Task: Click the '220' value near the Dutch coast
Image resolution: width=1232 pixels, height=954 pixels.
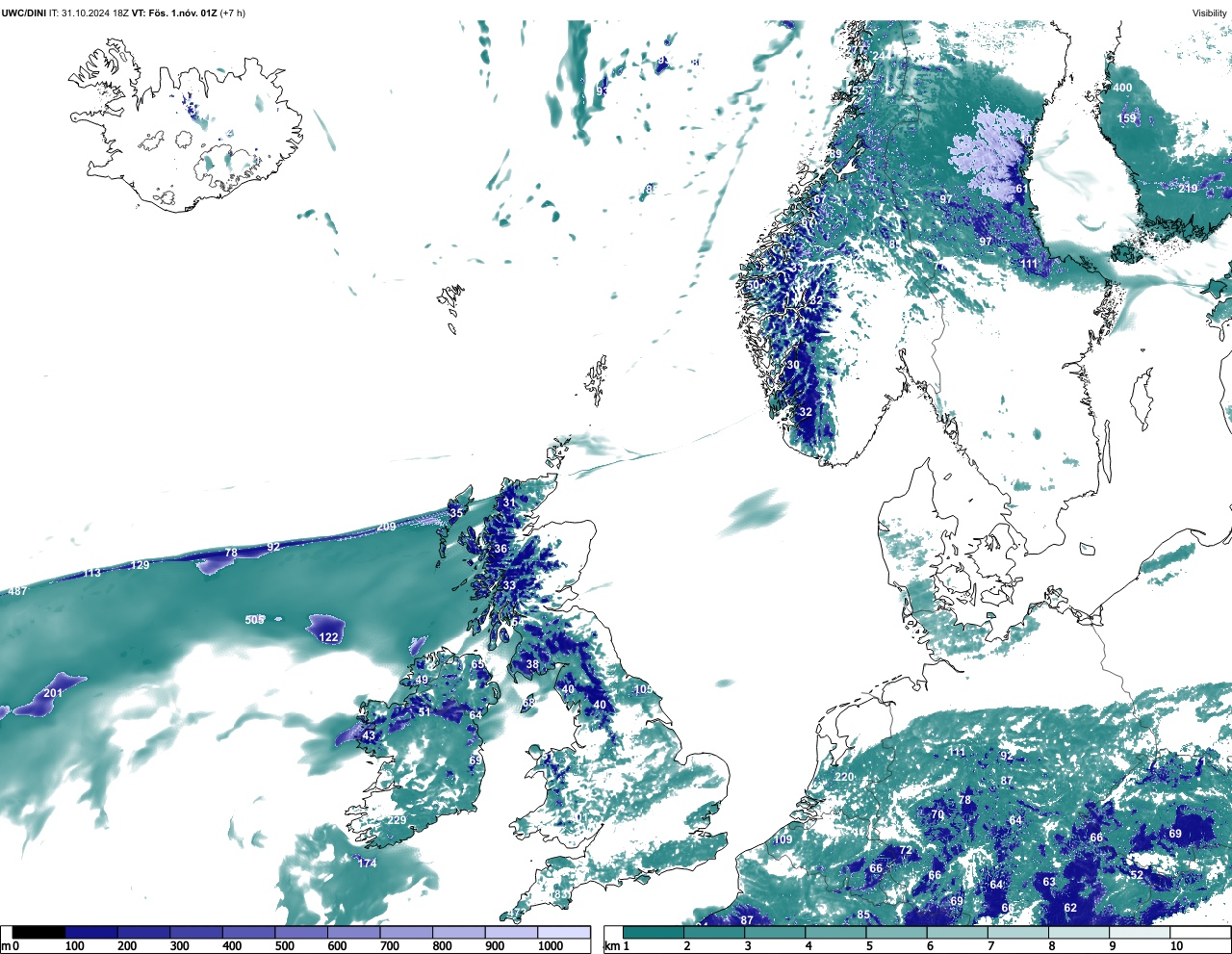Action: pyautogui.click(x=844, y=777)
